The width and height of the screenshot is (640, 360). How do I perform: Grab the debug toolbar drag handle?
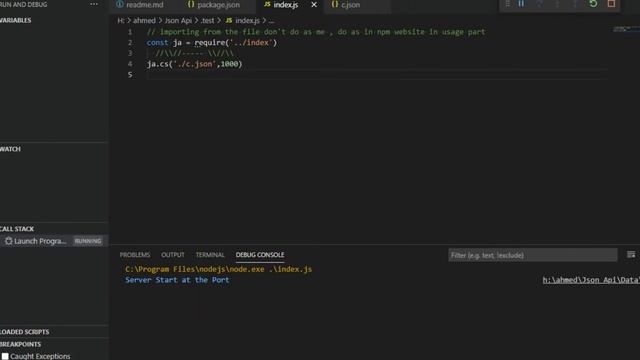(x=507, y=4)
